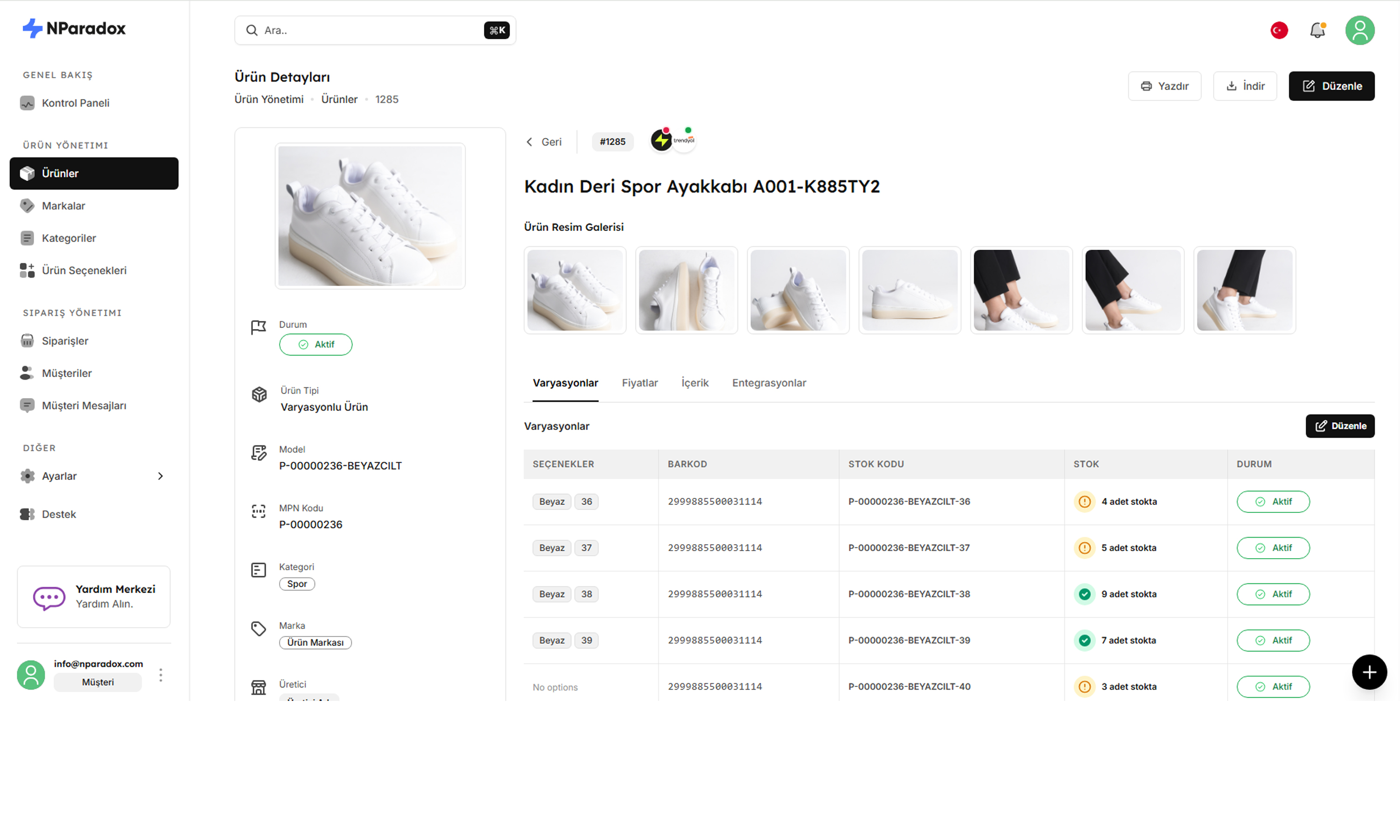
Task: Switch to the Fiyatlar tab
Action: coord(639,383)
